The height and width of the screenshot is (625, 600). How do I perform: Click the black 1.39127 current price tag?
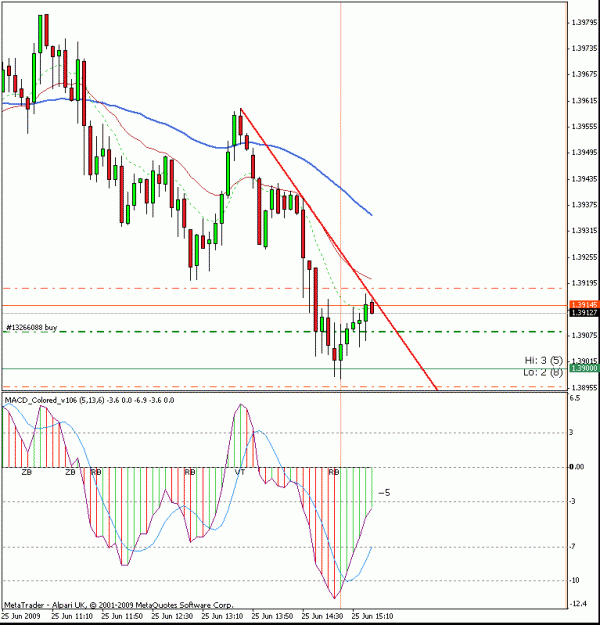[x=584, y=312]
